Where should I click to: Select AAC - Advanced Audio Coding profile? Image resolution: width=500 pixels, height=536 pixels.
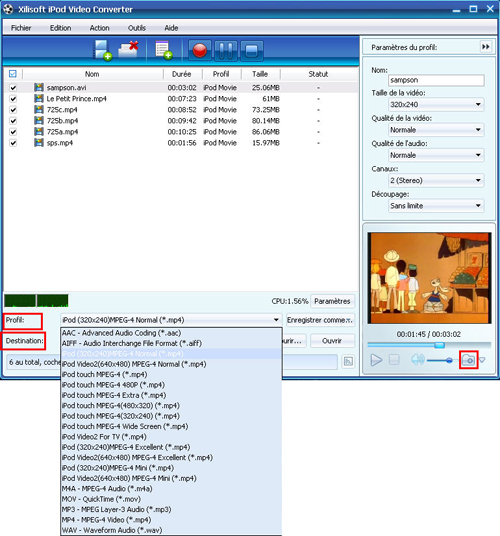[171, 333]
